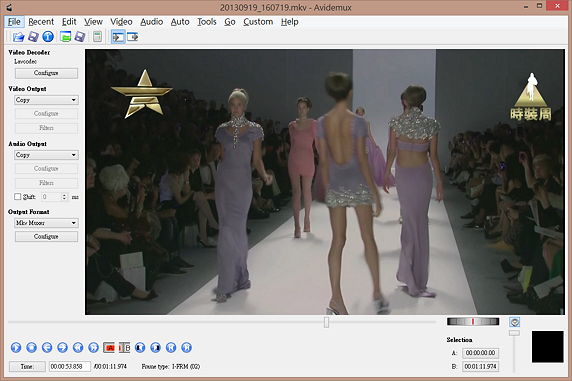Open the Output Format Mkv Muxer dropdown

click(46, 223)
